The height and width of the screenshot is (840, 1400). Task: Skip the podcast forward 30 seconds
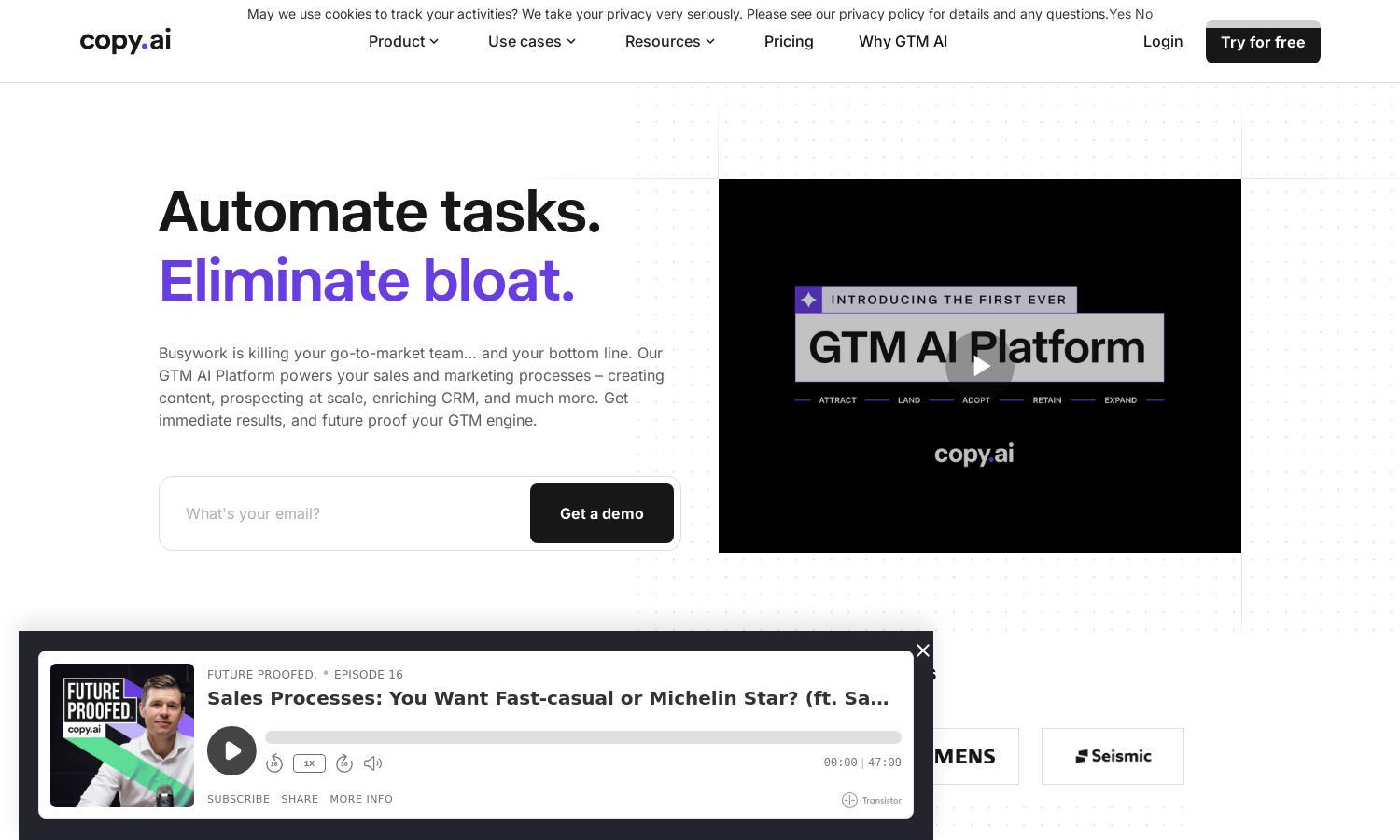click(344, 763)
